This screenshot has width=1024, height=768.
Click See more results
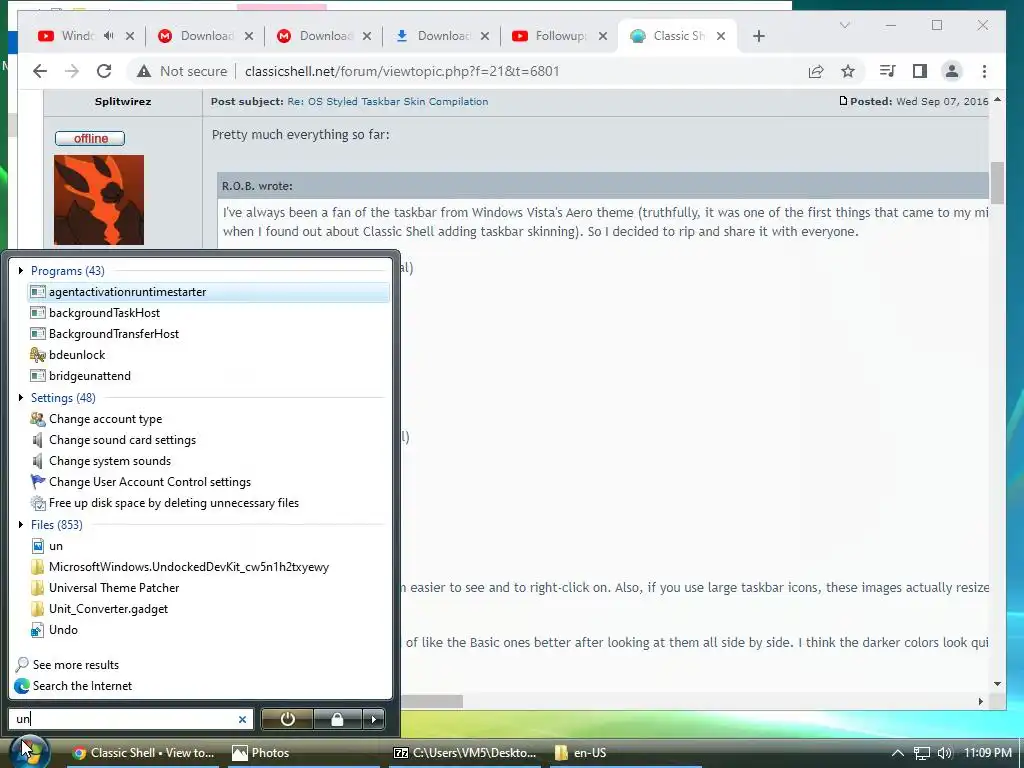coord(67,665)
